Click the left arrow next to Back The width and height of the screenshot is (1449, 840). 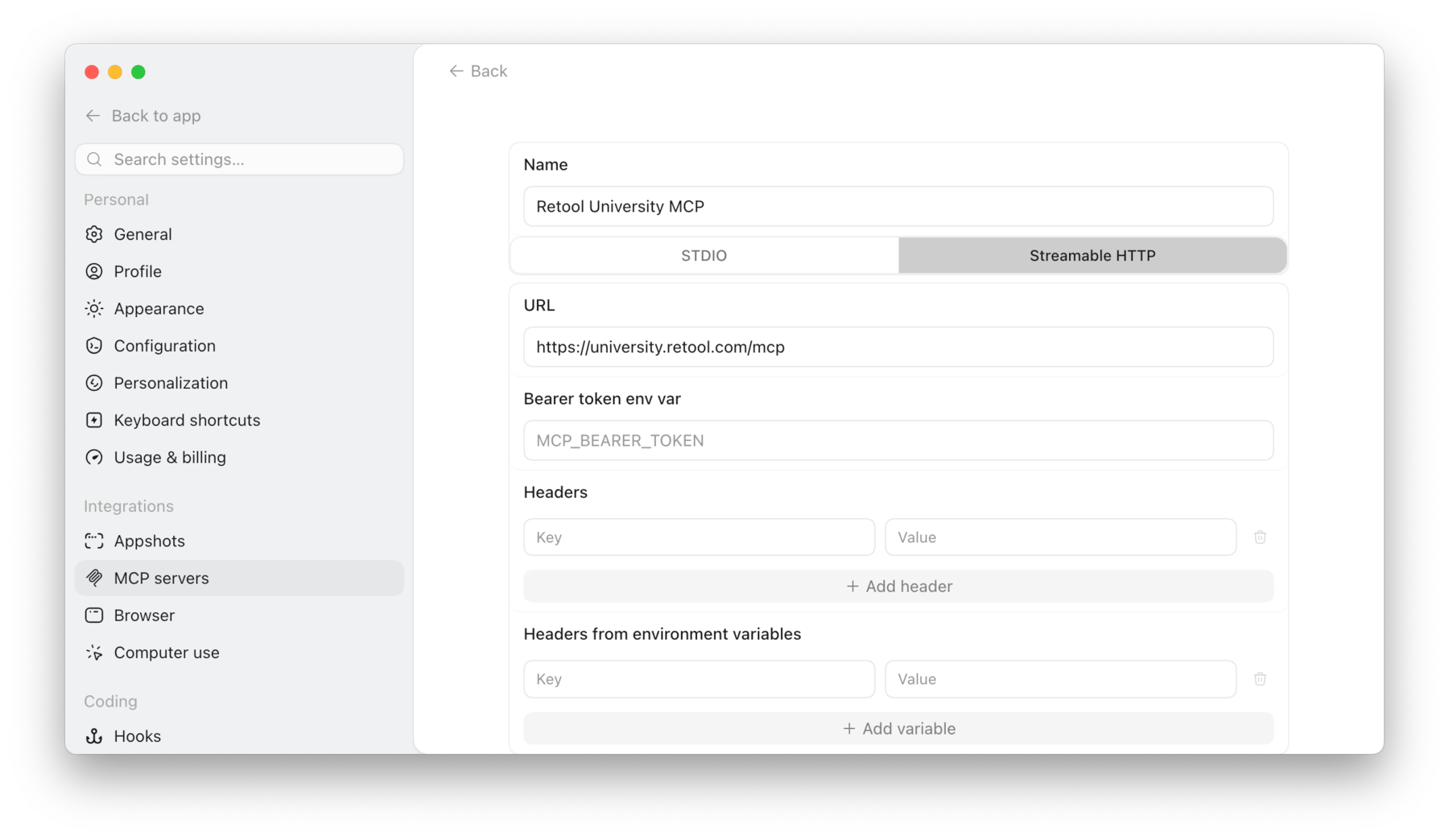456,71
